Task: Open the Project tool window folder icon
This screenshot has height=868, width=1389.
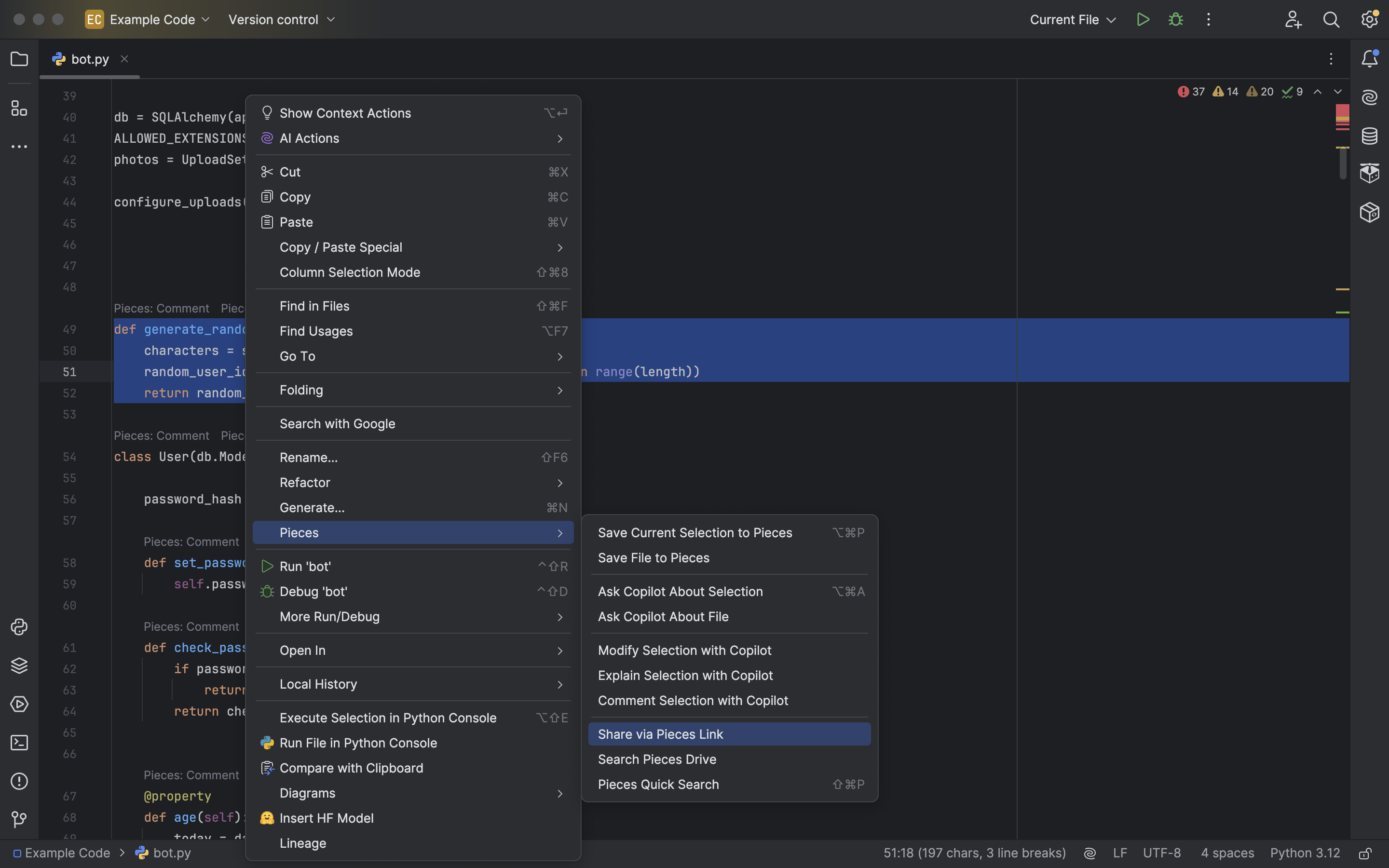Action: [19, 59]
